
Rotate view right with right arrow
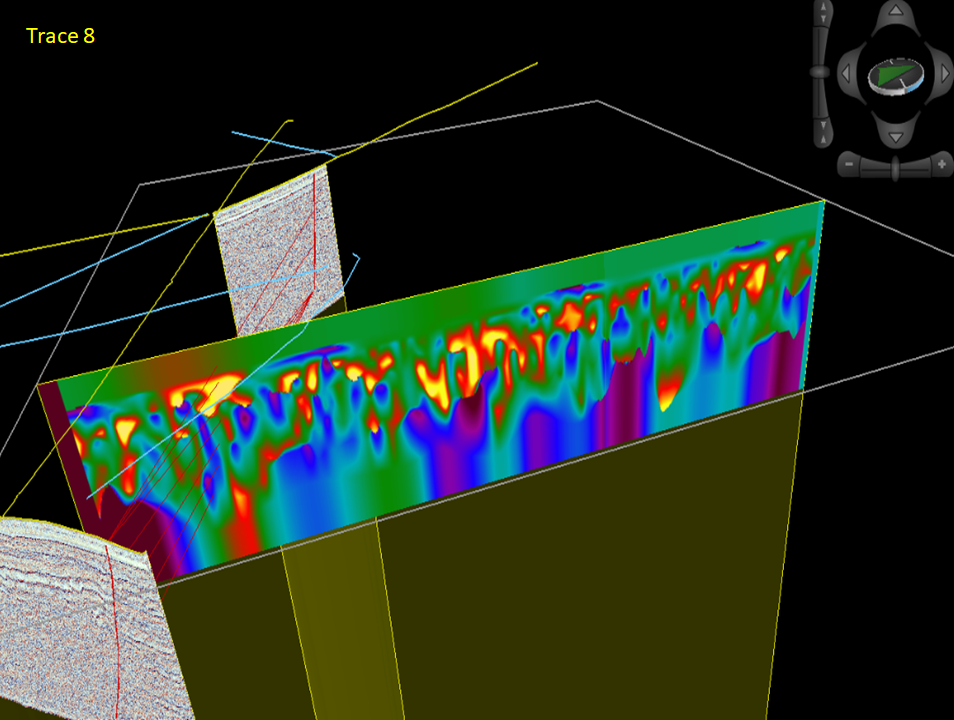point(945,74)
